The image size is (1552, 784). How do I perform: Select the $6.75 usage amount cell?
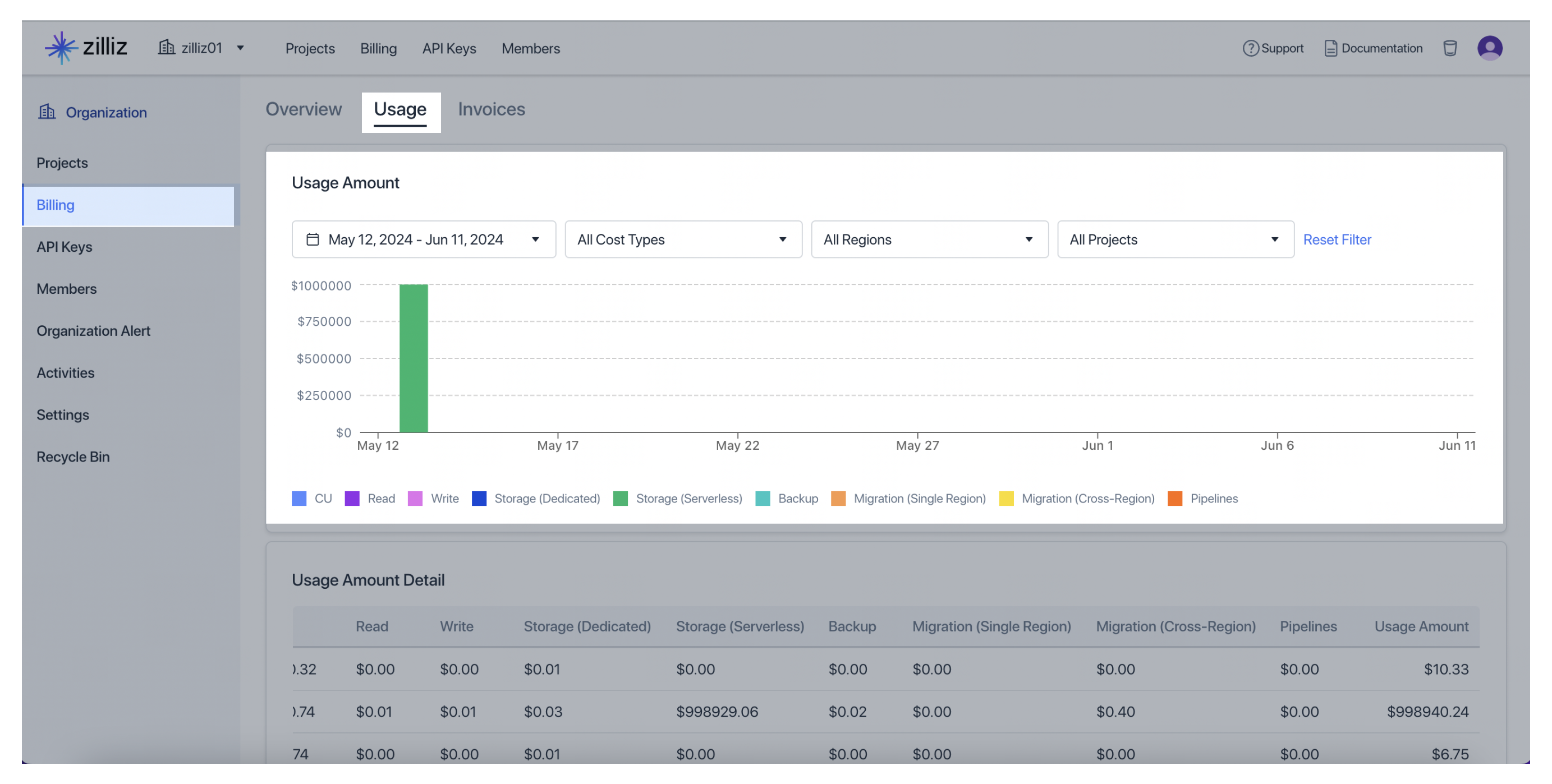click(1449, 754)
